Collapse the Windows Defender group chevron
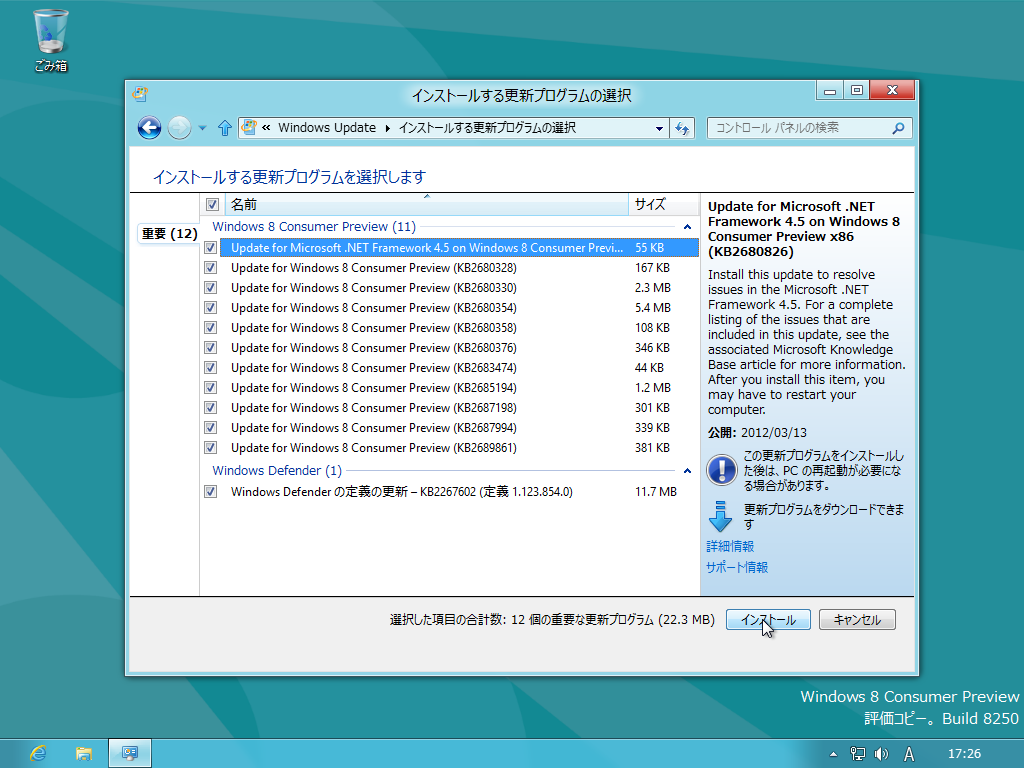Viewport: 1024px width, 768px height. click(x=687, y=470)
